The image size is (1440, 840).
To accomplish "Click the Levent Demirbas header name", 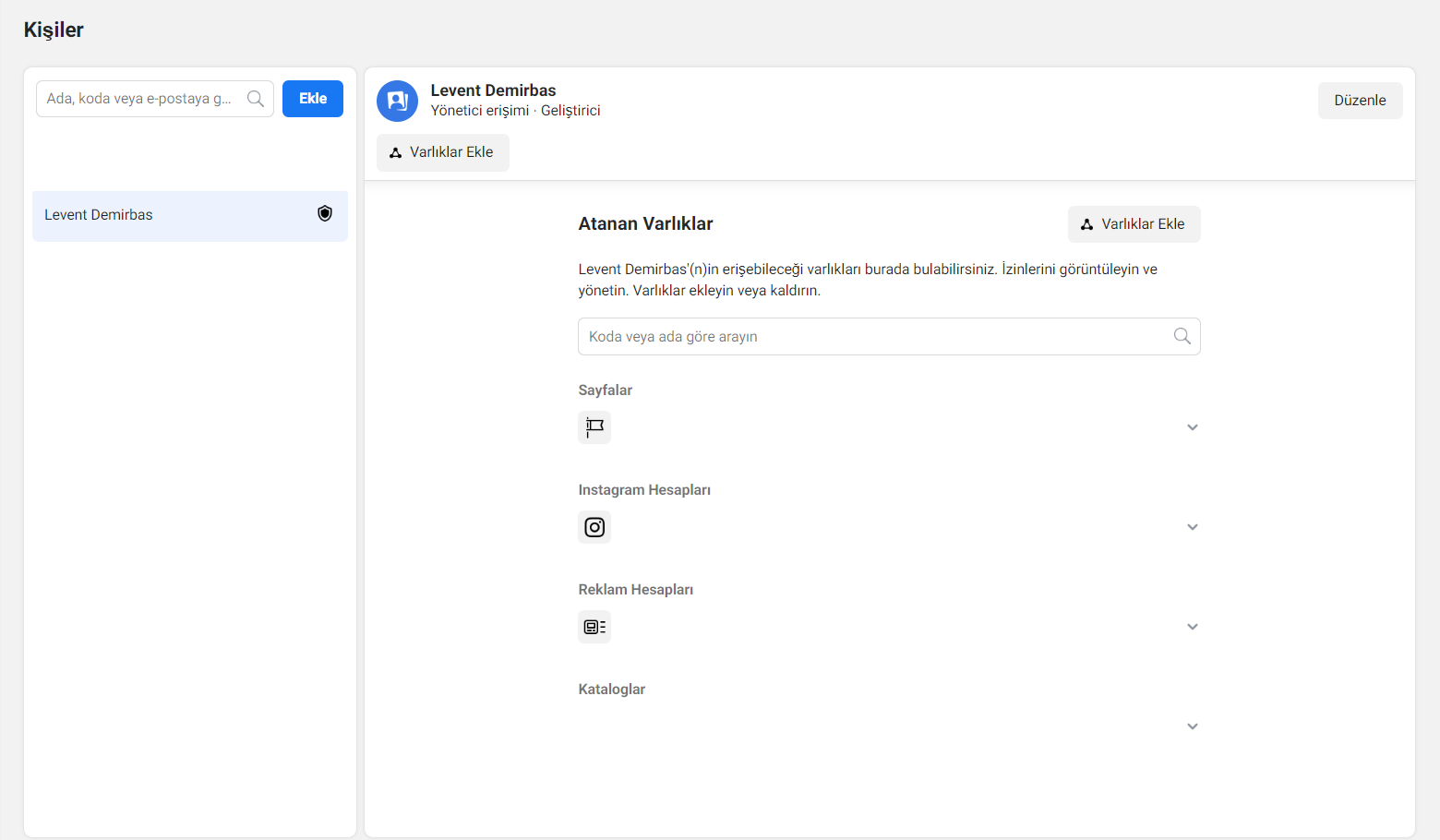I will tap(493, 90).
